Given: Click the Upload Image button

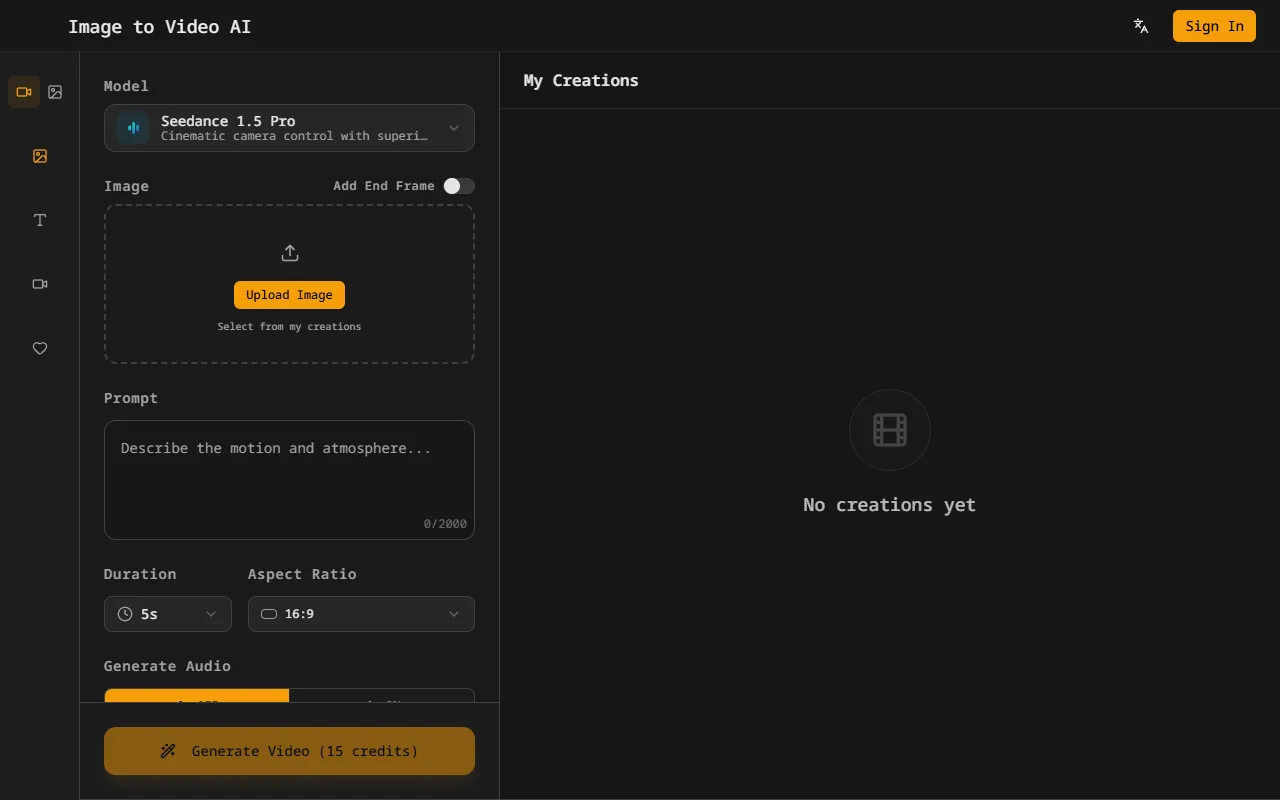Looking at the screenshot, I should click(289, 295).
